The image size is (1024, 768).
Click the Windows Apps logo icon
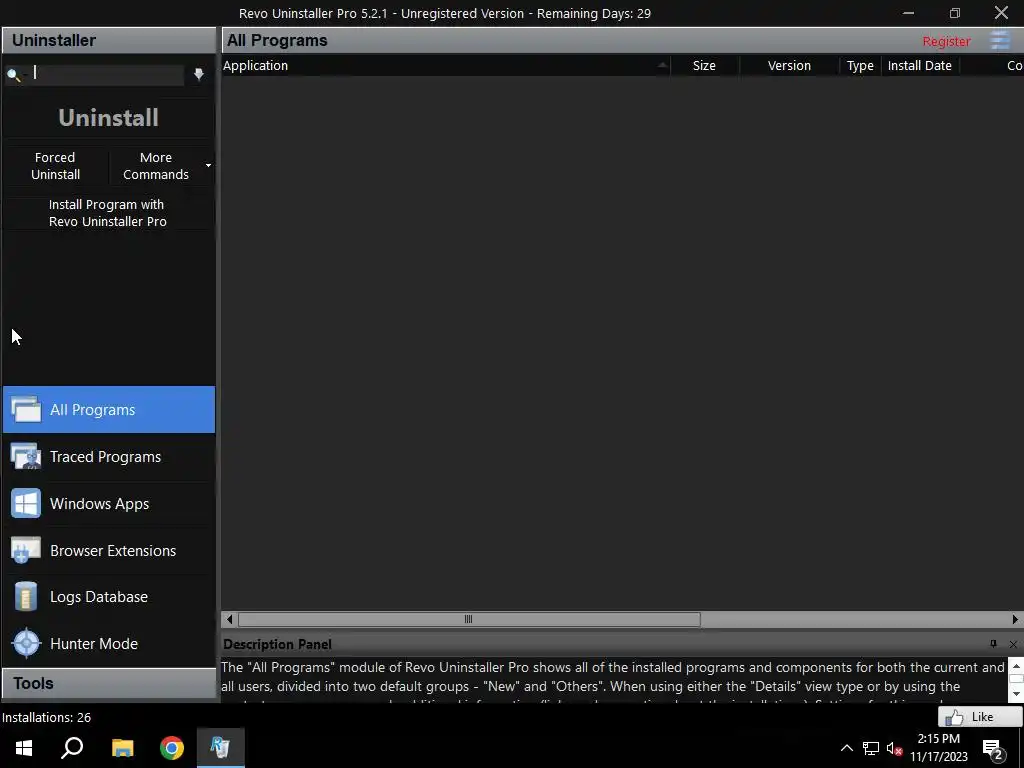(x=26, y=504)
